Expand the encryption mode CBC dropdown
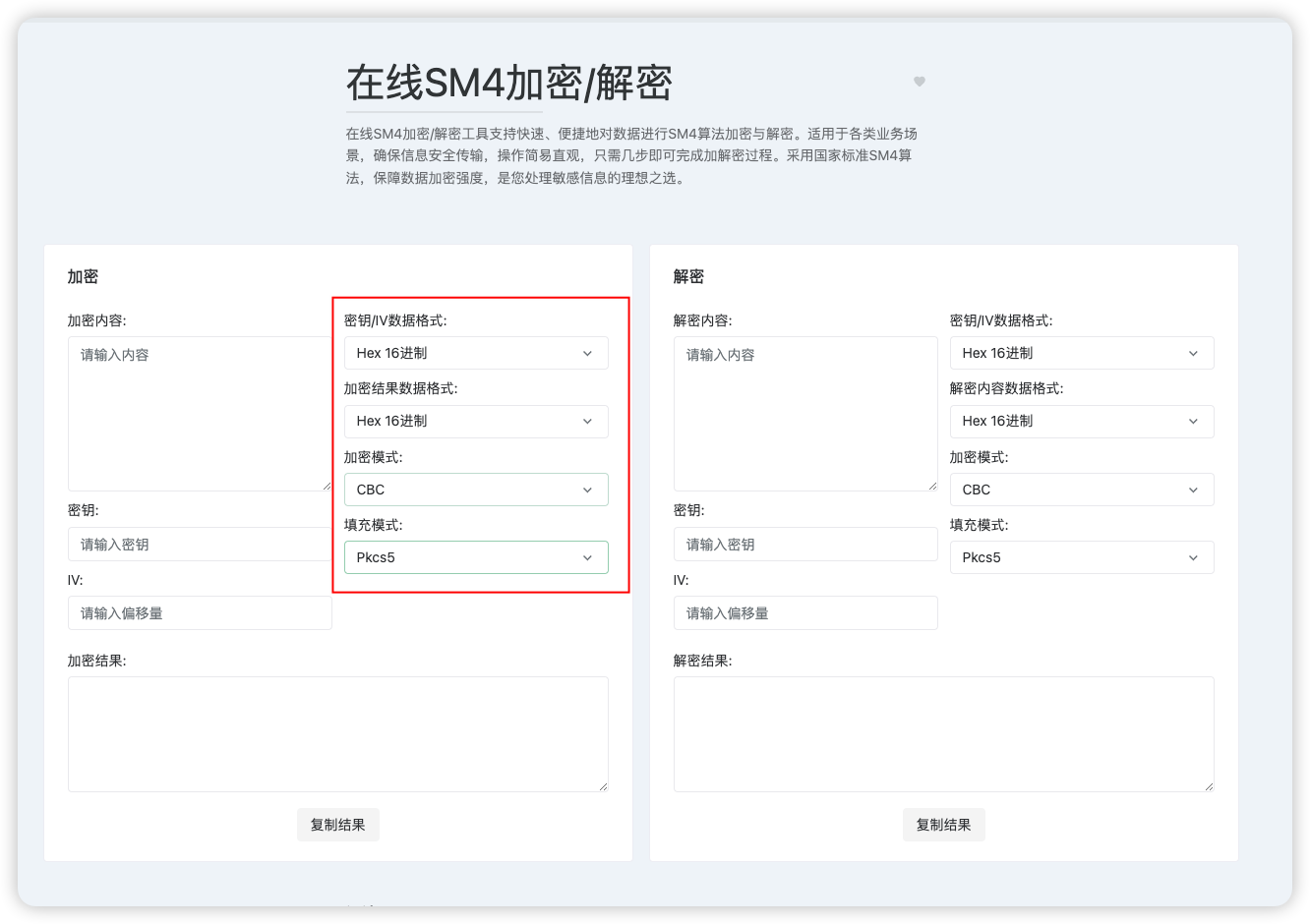Viewport: 1310px width, 924px height. [x=475, y=490]
